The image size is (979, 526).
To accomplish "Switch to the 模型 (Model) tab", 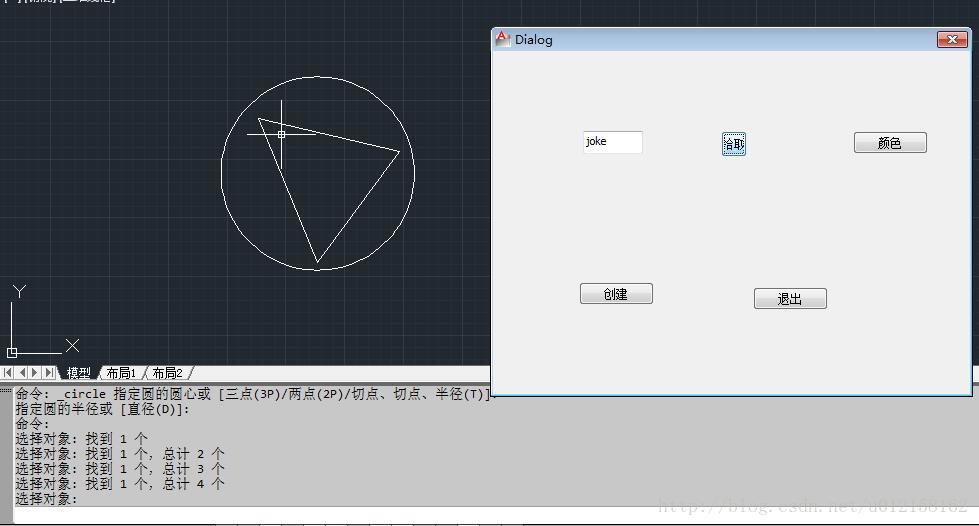I will tap(79, 373).
